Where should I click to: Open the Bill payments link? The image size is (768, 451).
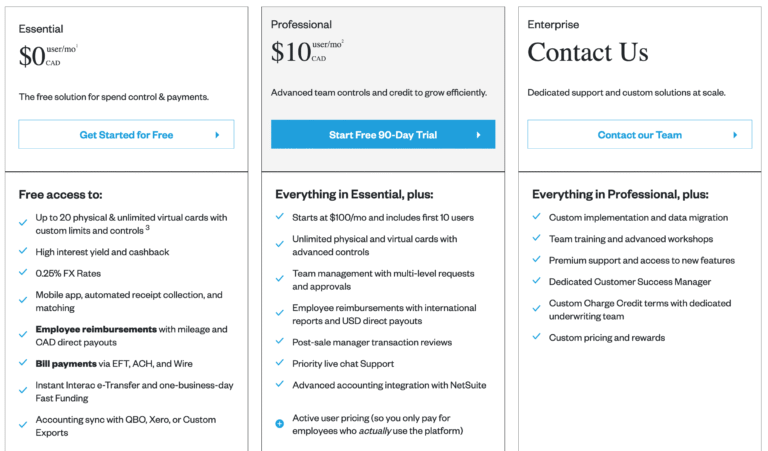pyautogui.click(x=66, y=361)
